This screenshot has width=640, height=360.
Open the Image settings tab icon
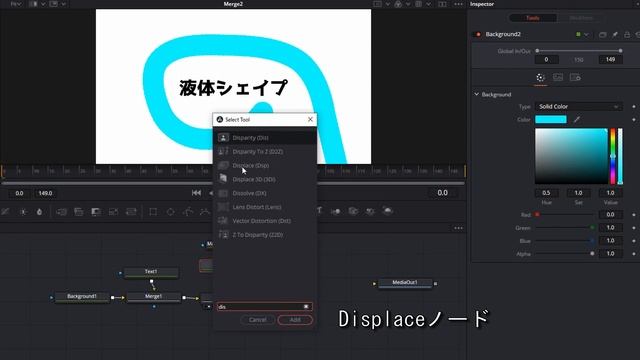coord(558,77)
